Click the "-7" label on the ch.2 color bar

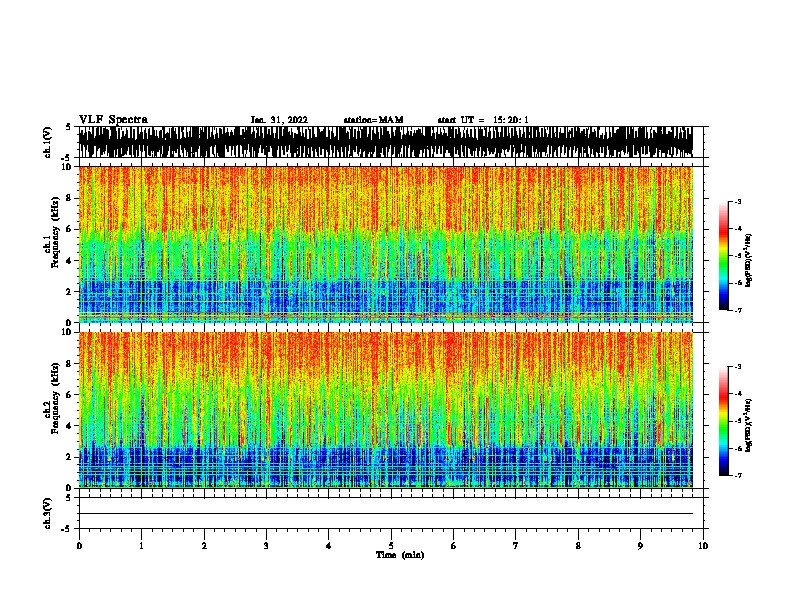(x=738, y=476)
